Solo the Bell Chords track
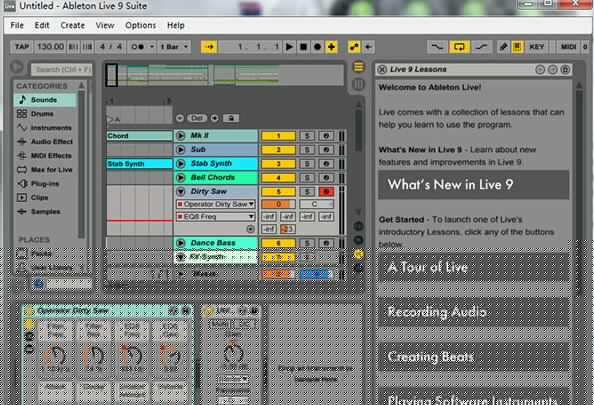Viewport: 594px width, 405px height. (x=307, y=178)
